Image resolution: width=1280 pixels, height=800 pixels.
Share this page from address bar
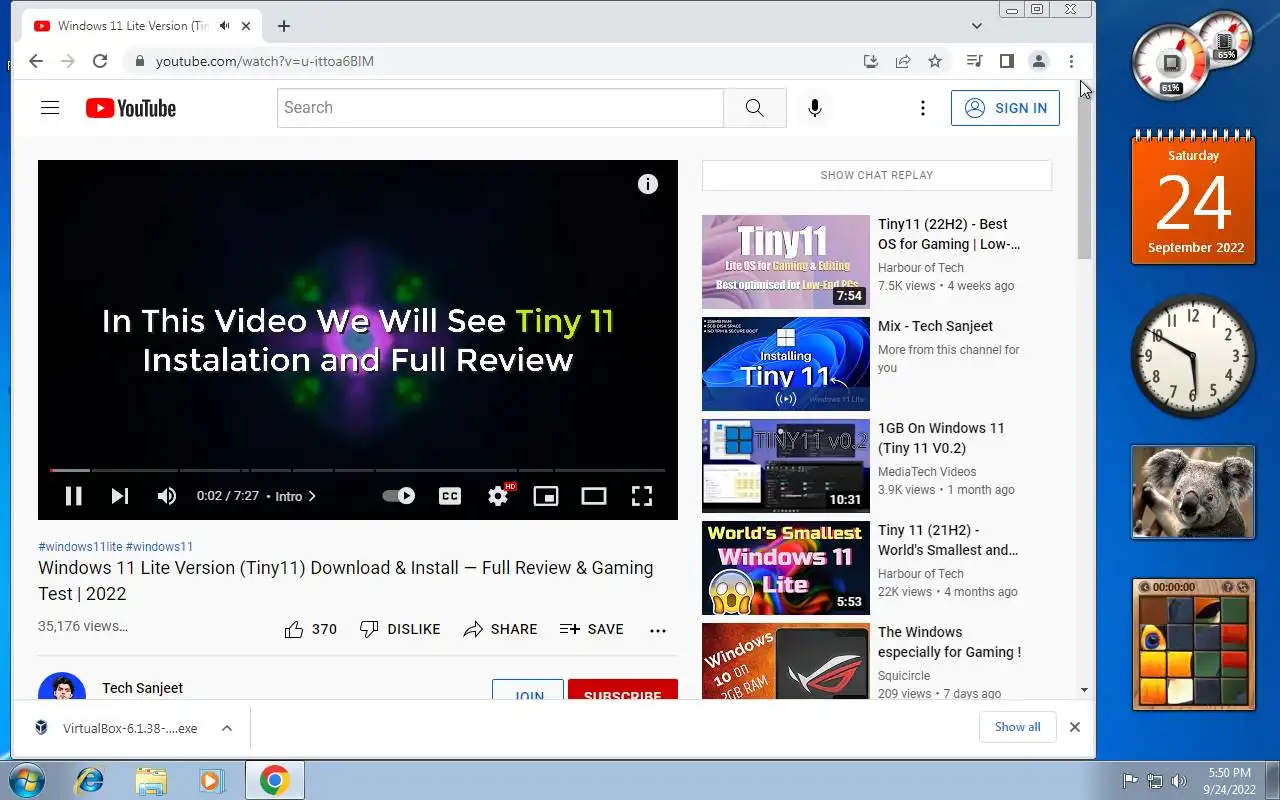(x=903, y=61)
